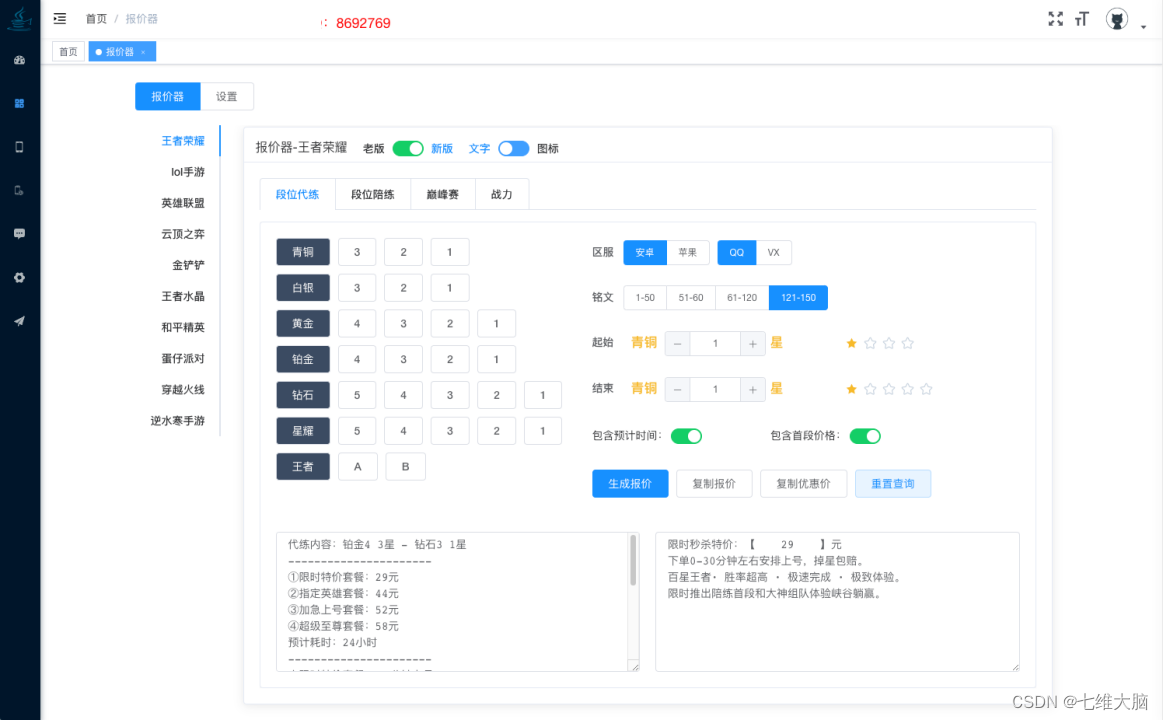Viewport: 1163px width, 720px height.
Task: Open the dashboard icon in left sidebar
Action: click(x=19, y=60)
